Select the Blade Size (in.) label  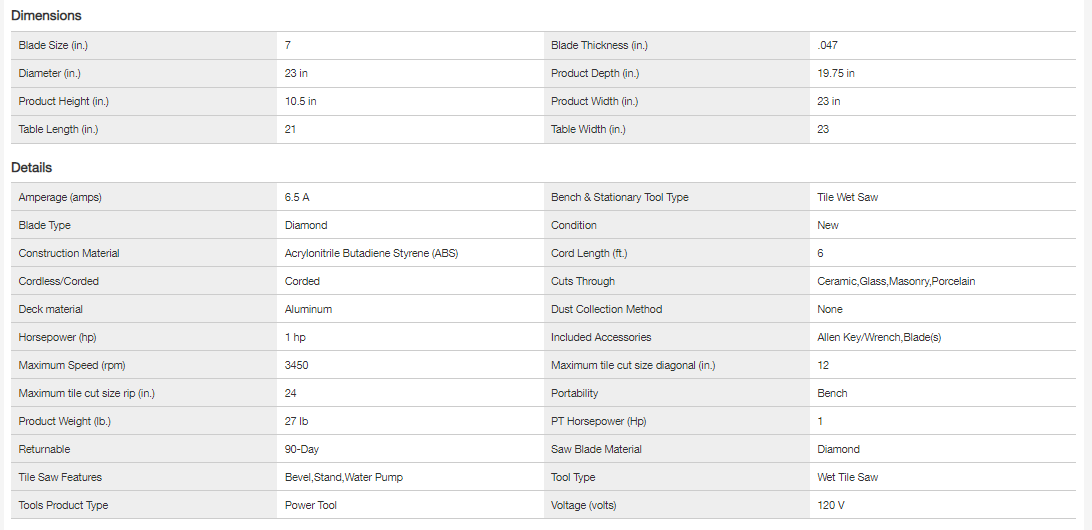(x=53, y=45)
